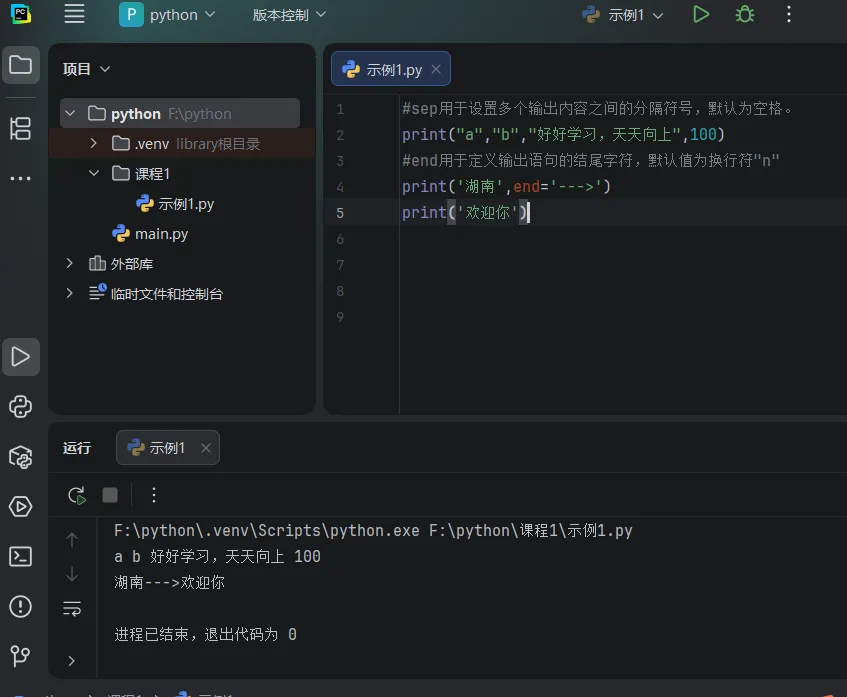Click the 运行 panel title

[x=77, y=448]
